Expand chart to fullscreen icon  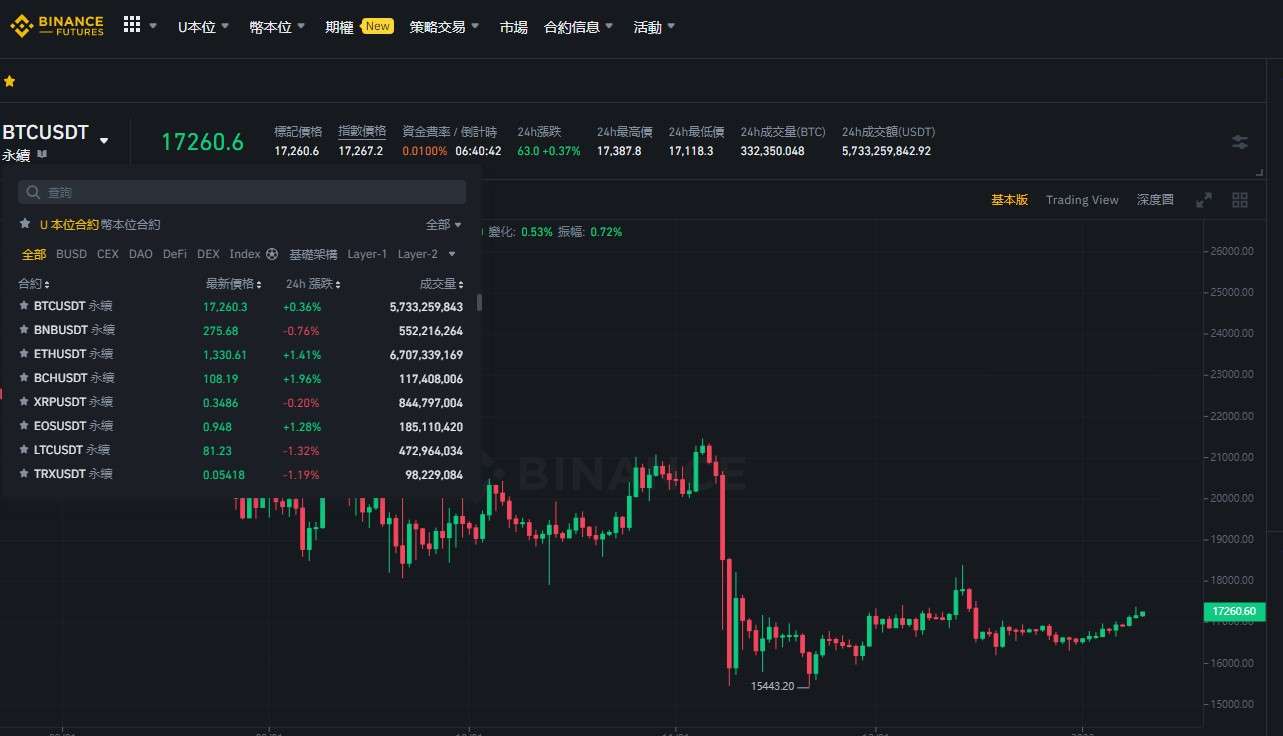click(x=1204, y=200)
